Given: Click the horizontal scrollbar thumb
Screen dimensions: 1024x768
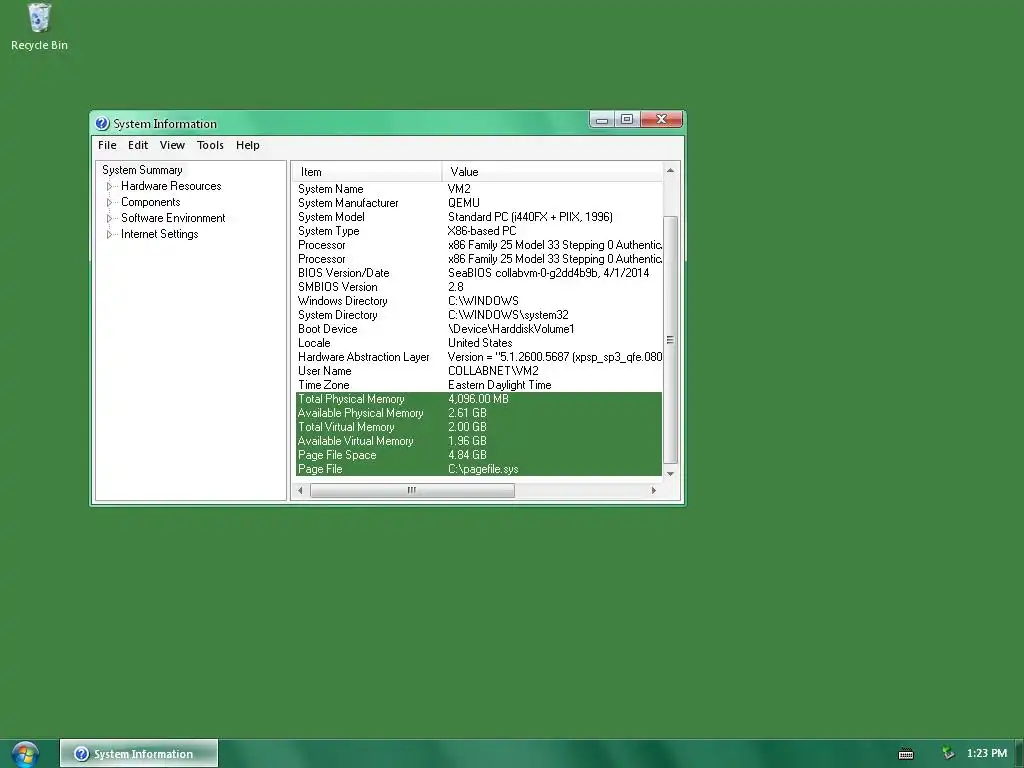Looking at the screenshot, I should pos(412,490).
